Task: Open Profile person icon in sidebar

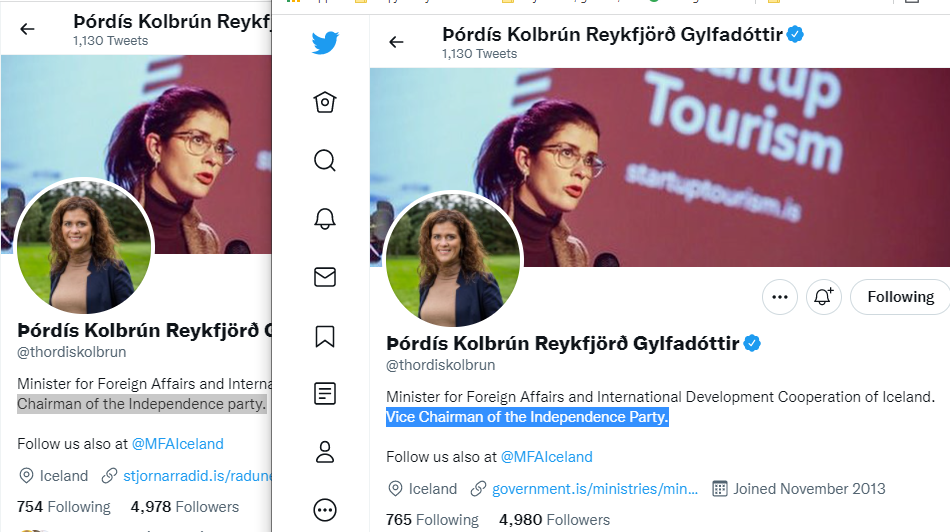Action: 325,452
